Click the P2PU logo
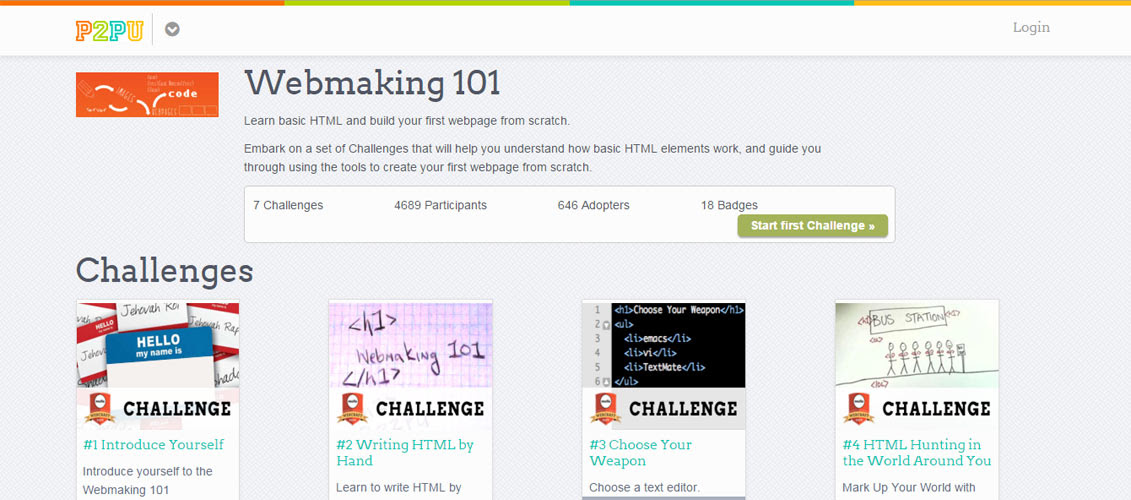This screenshot has width=1131, height=500. click(x=109, y=30)
